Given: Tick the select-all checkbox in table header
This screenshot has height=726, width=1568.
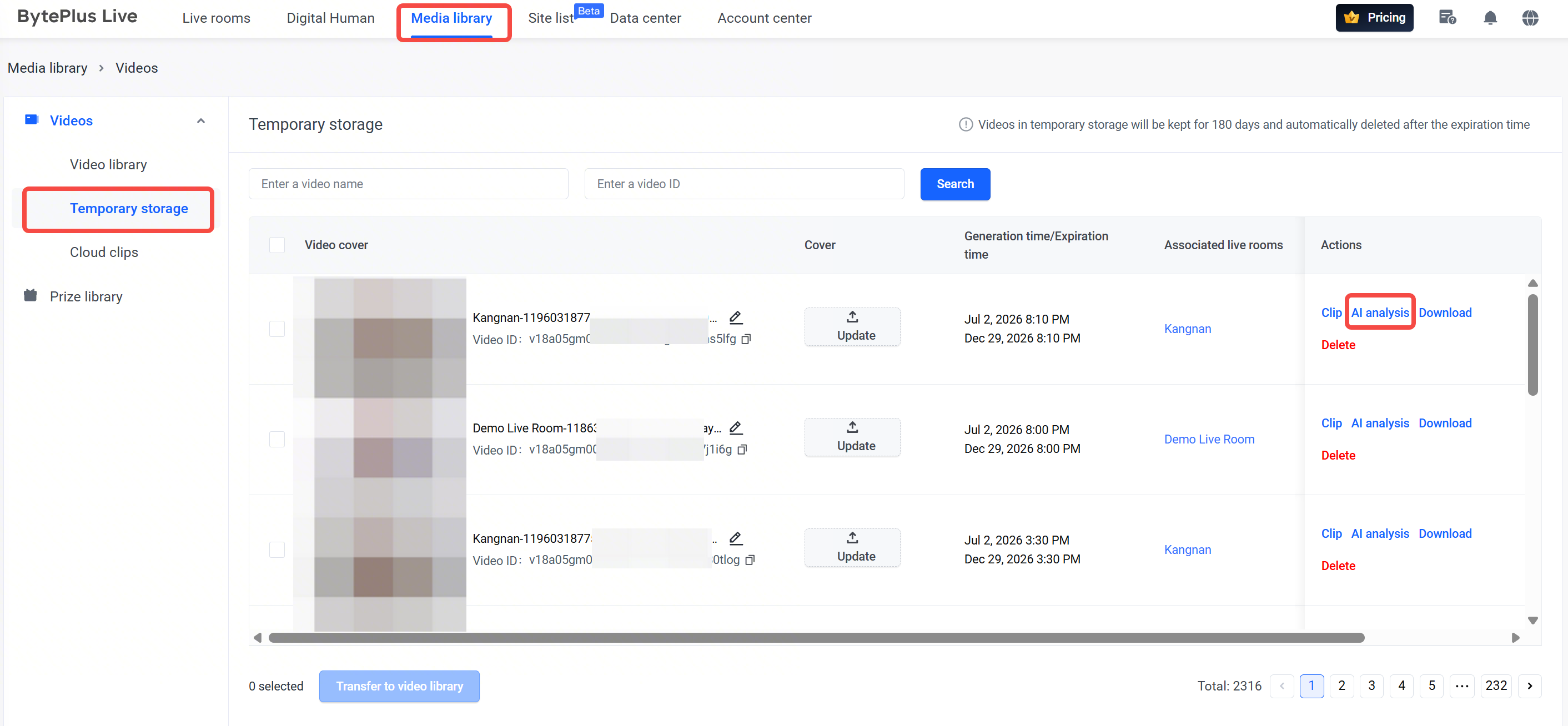Looking at the screenshot, I should pos(277,245).
